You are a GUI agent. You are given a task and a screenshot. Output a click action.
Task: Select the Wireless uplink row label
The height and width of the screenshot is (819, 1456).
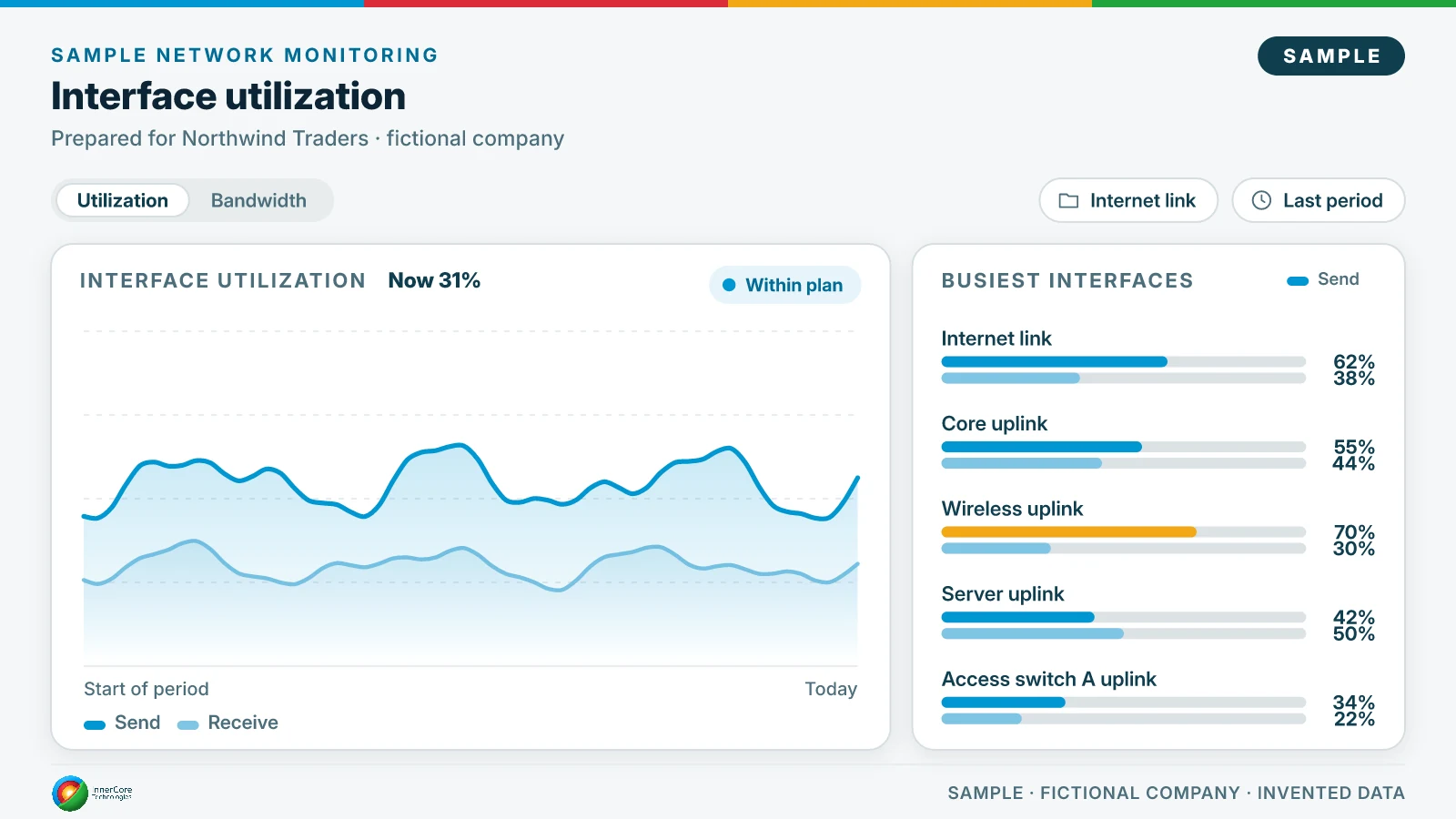coord(1012,509)
